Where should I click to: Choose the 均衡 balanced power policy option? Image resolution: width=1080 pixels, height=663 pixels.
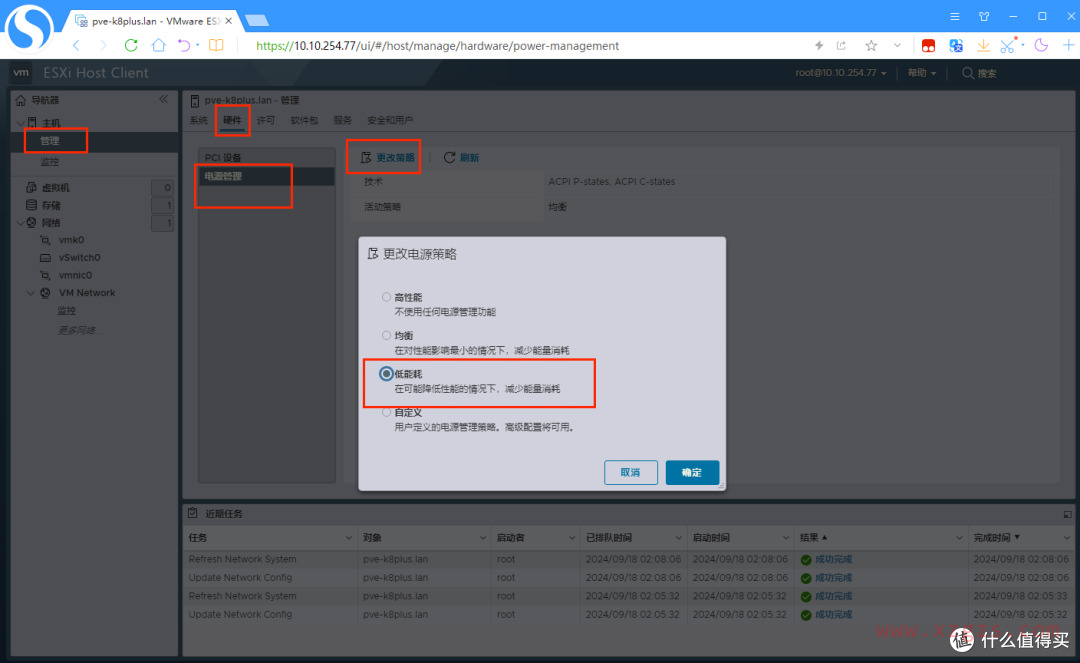tap(386, 335)
